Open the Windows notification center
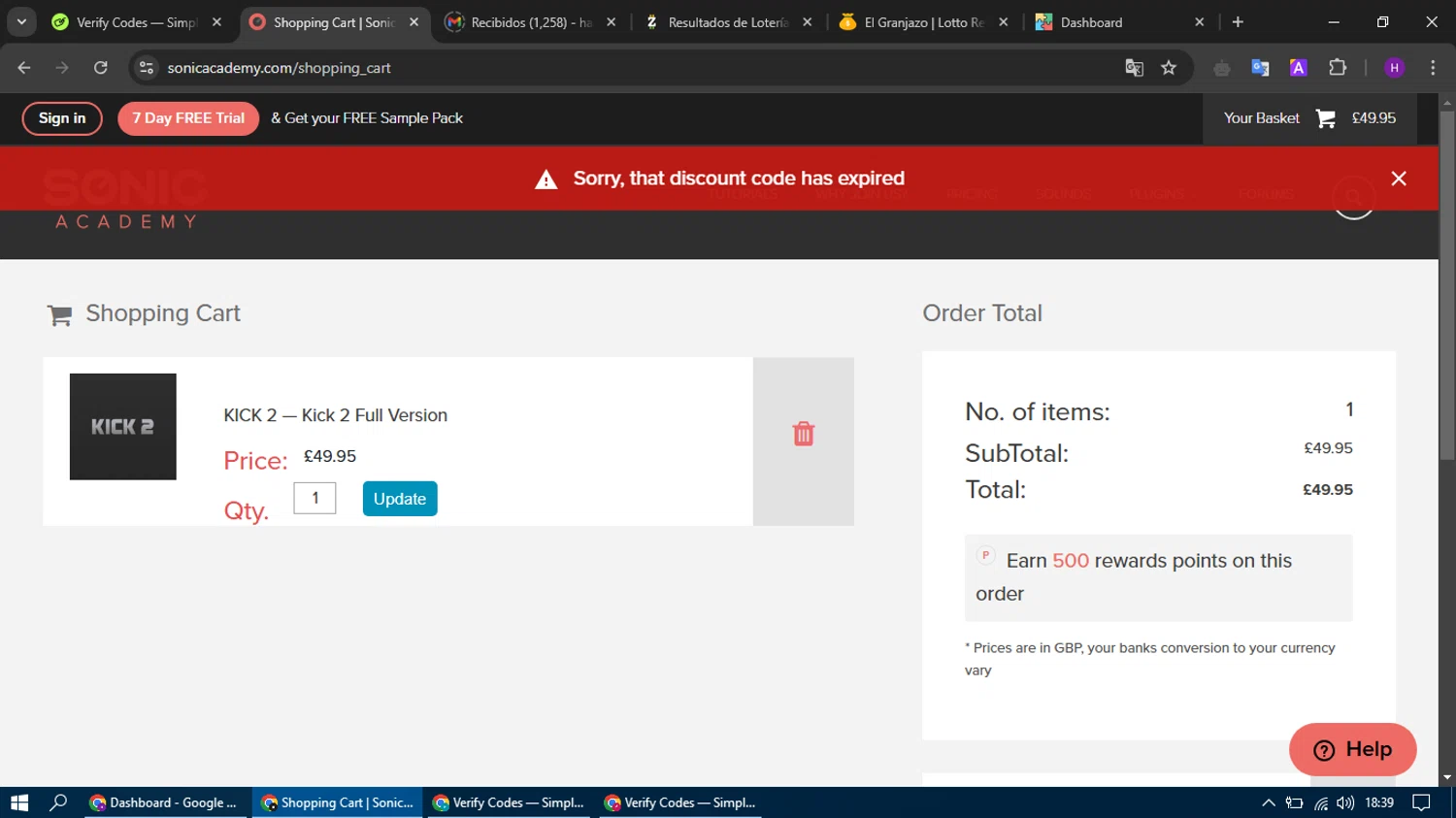The height and width of the screenshot is (818, 1456). [x=1422, y=802]
